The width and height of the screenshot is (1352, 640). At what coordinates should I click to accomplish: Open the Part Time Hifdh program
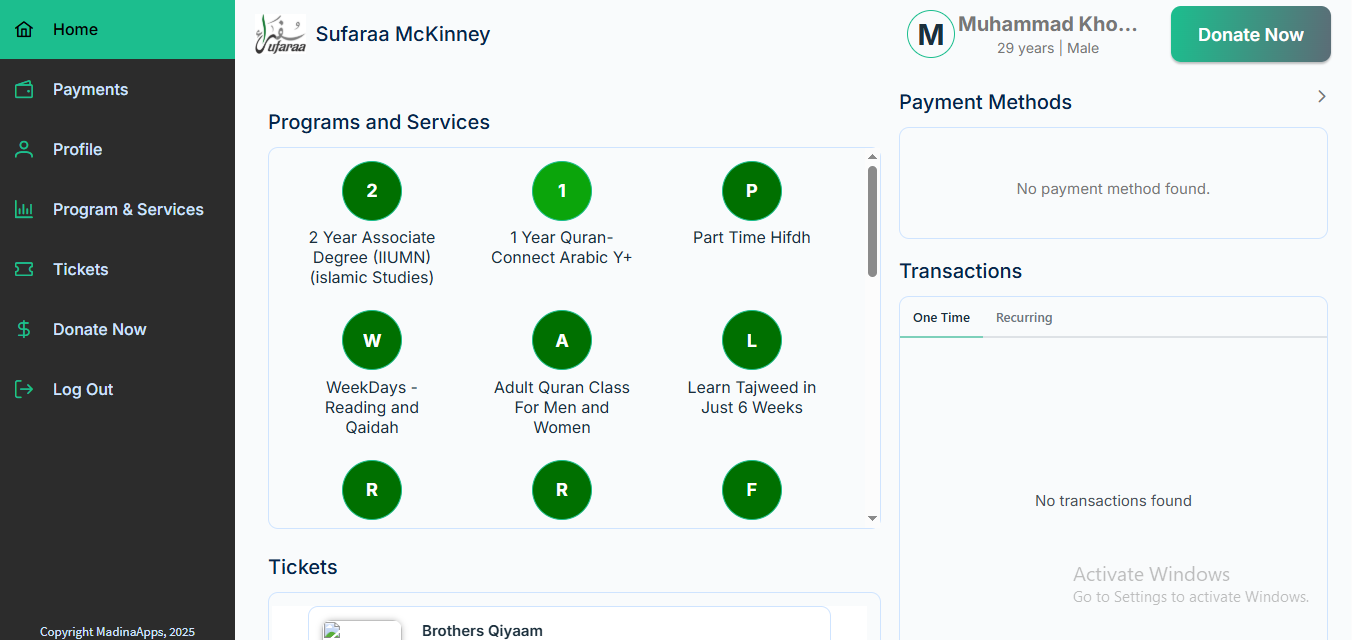tap(752, 191)
